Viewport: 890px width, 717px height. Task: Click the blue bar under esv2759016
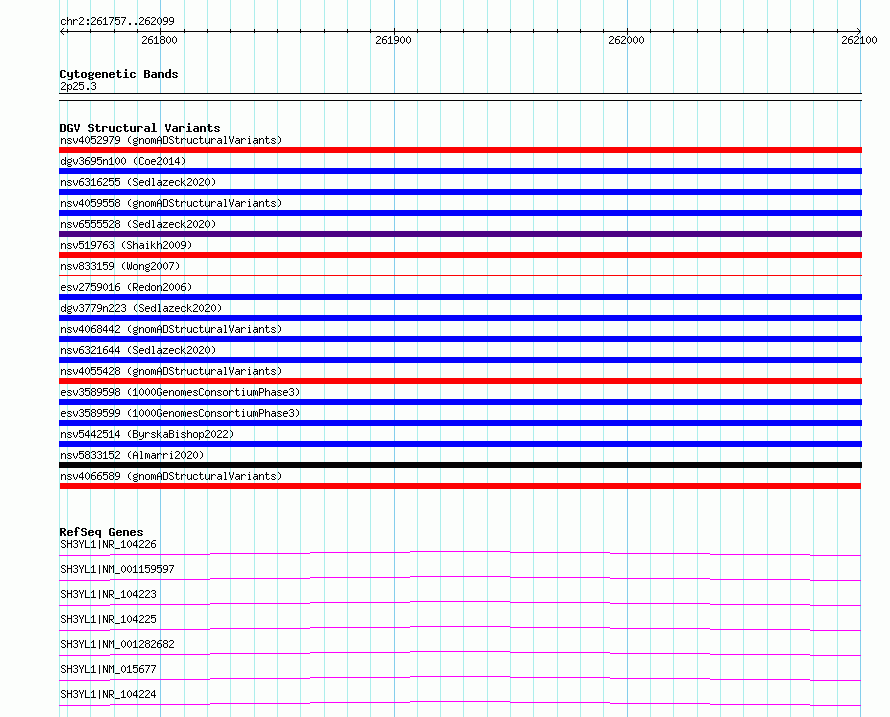tap(460, 297)
